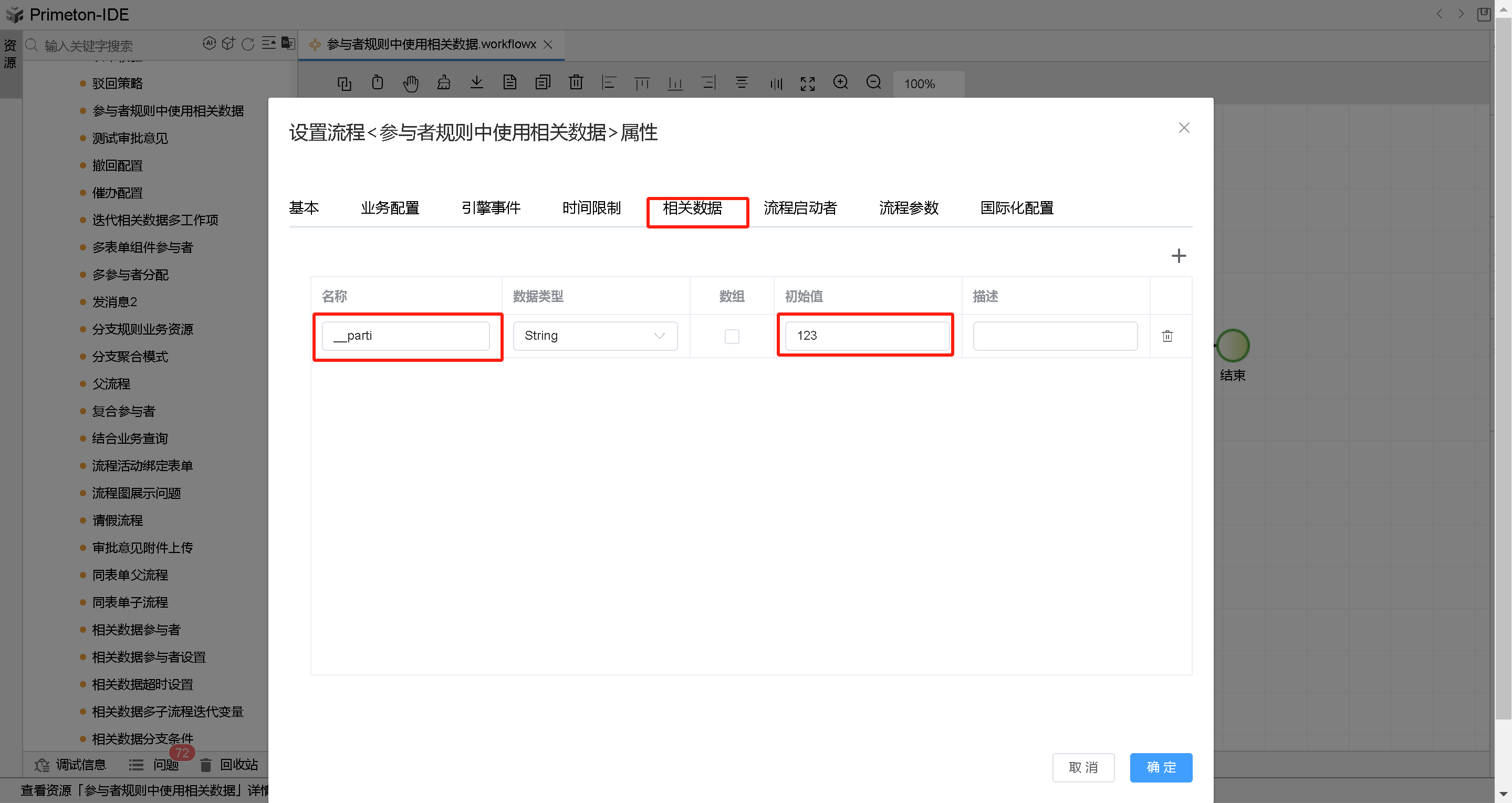The height and width of the screenshot is (803, 1512).
Task: Click the fullscreen expand icon in toolbar
Action: click(x=808, y=84)
